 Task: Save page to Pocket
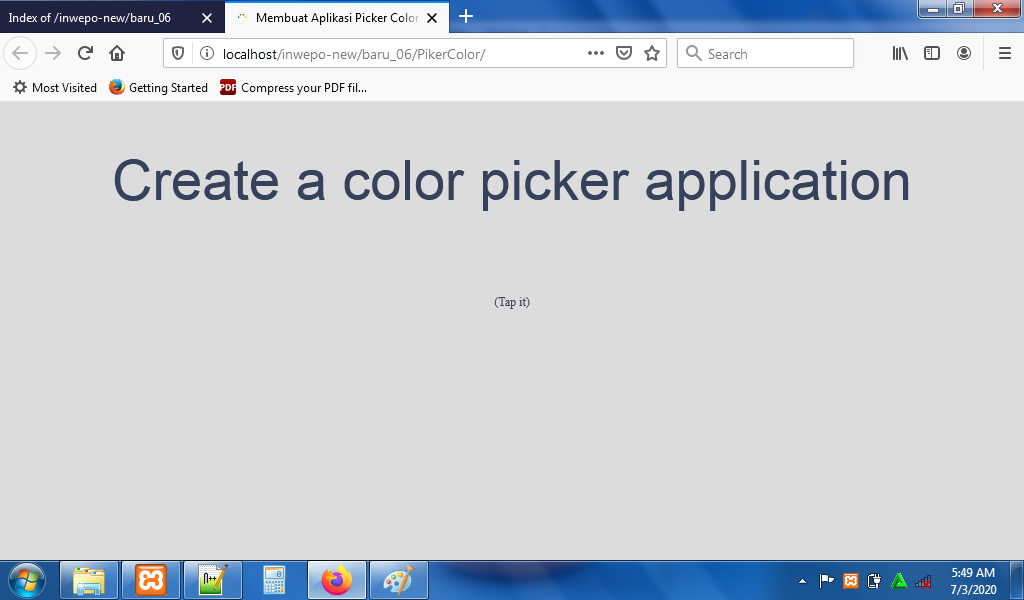(x=624, y=54)
